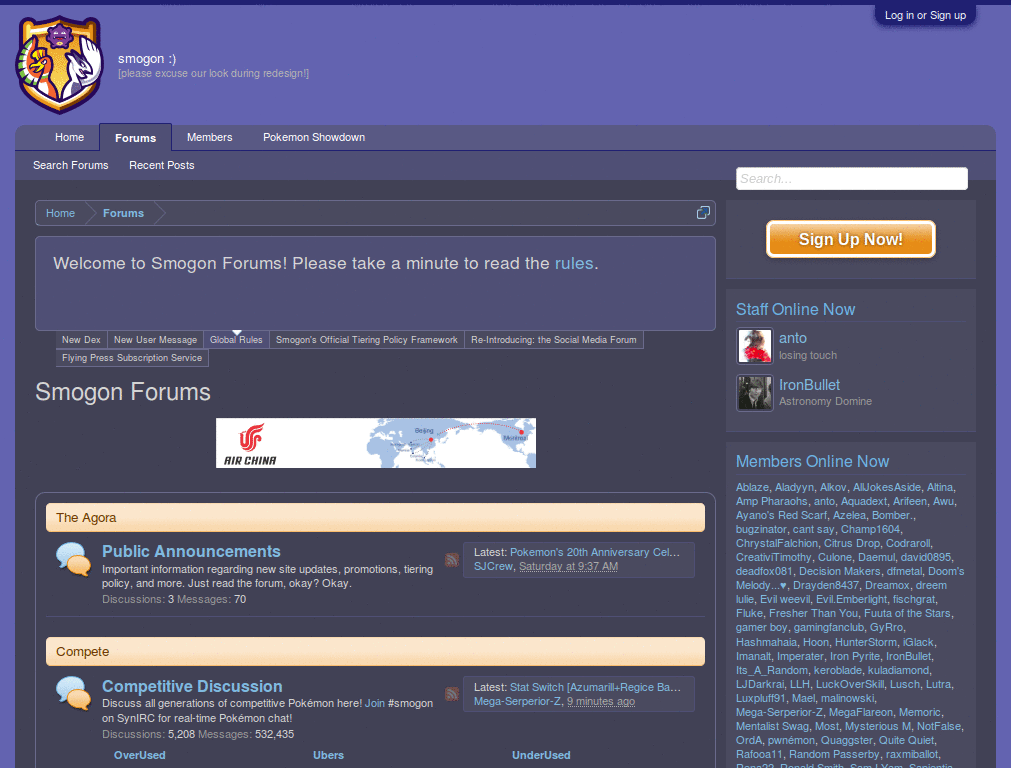Click Log in or Sign up
1024x768 pixels.
925,15
